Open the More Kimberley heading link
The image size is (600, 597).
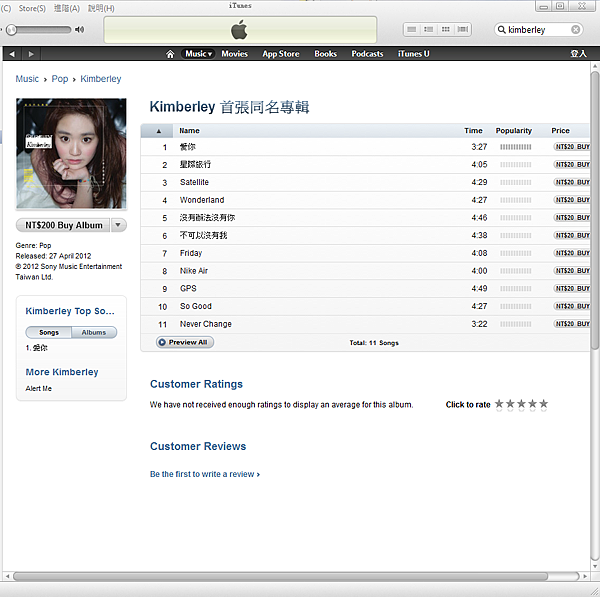pos(62,372)
